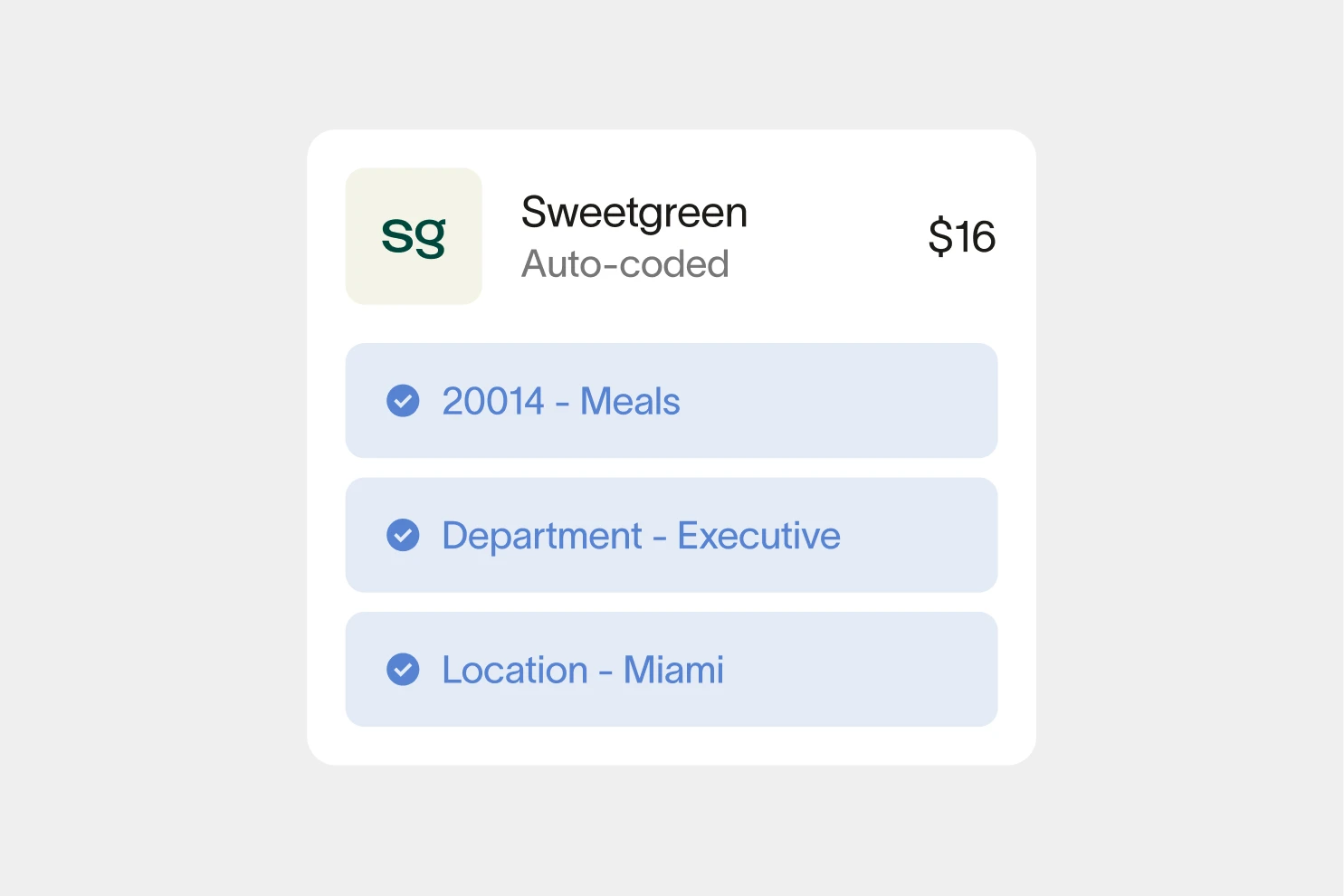
Task: Click the Auto-coded status label
Action: click(x=624, y=264)
